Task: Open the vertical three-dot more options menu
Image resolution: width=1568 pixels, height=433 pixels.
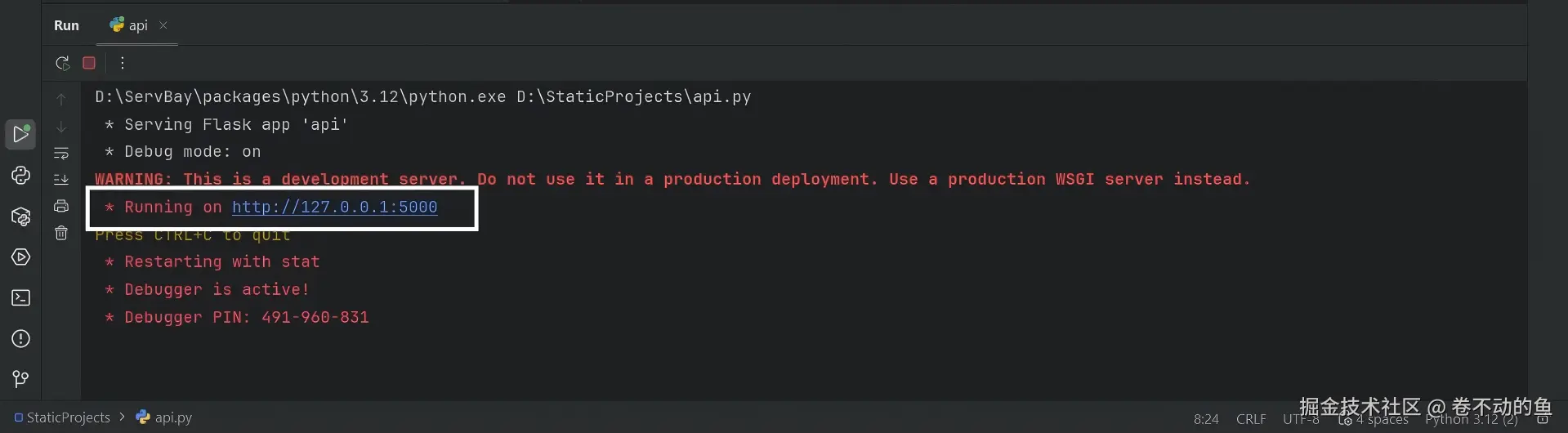Action: tap(122, 63)
